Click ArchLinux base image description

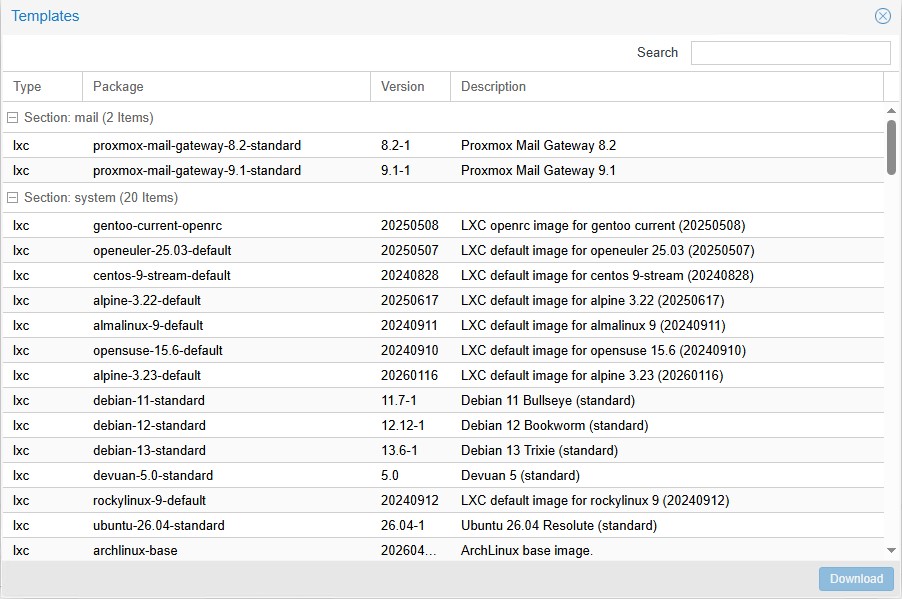pos(527,551)
